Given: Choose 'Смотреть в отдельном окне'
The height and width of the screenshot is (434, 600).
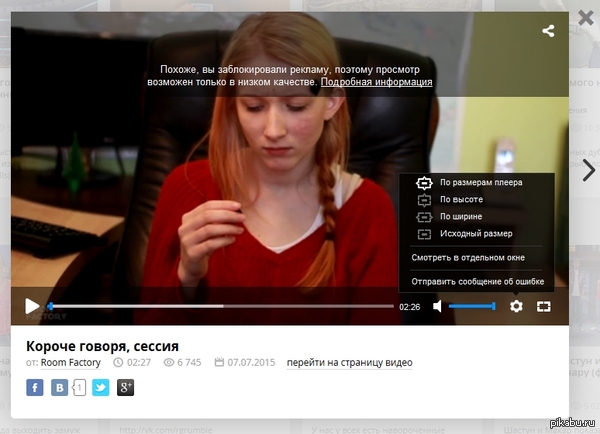Looking at the screenshot, I should click(468, 258).
